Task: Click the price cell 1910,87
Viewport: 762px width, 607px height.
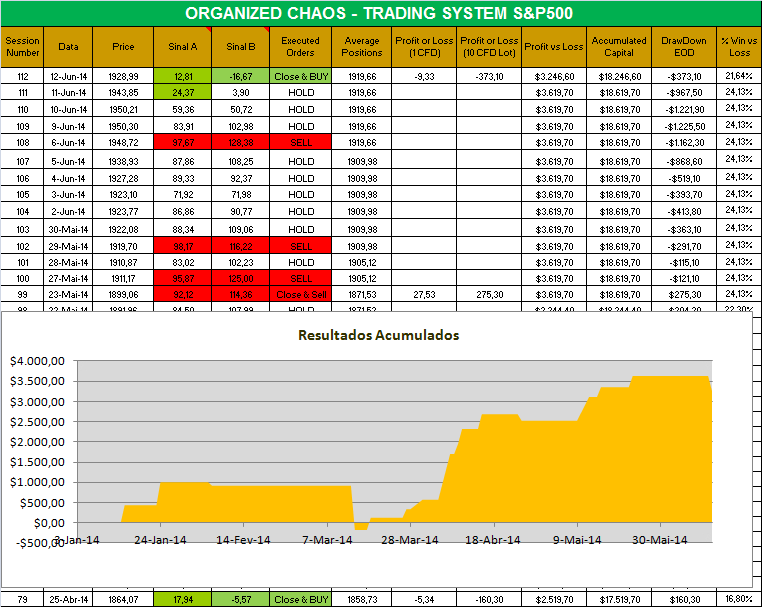Action: coord(123,262)
